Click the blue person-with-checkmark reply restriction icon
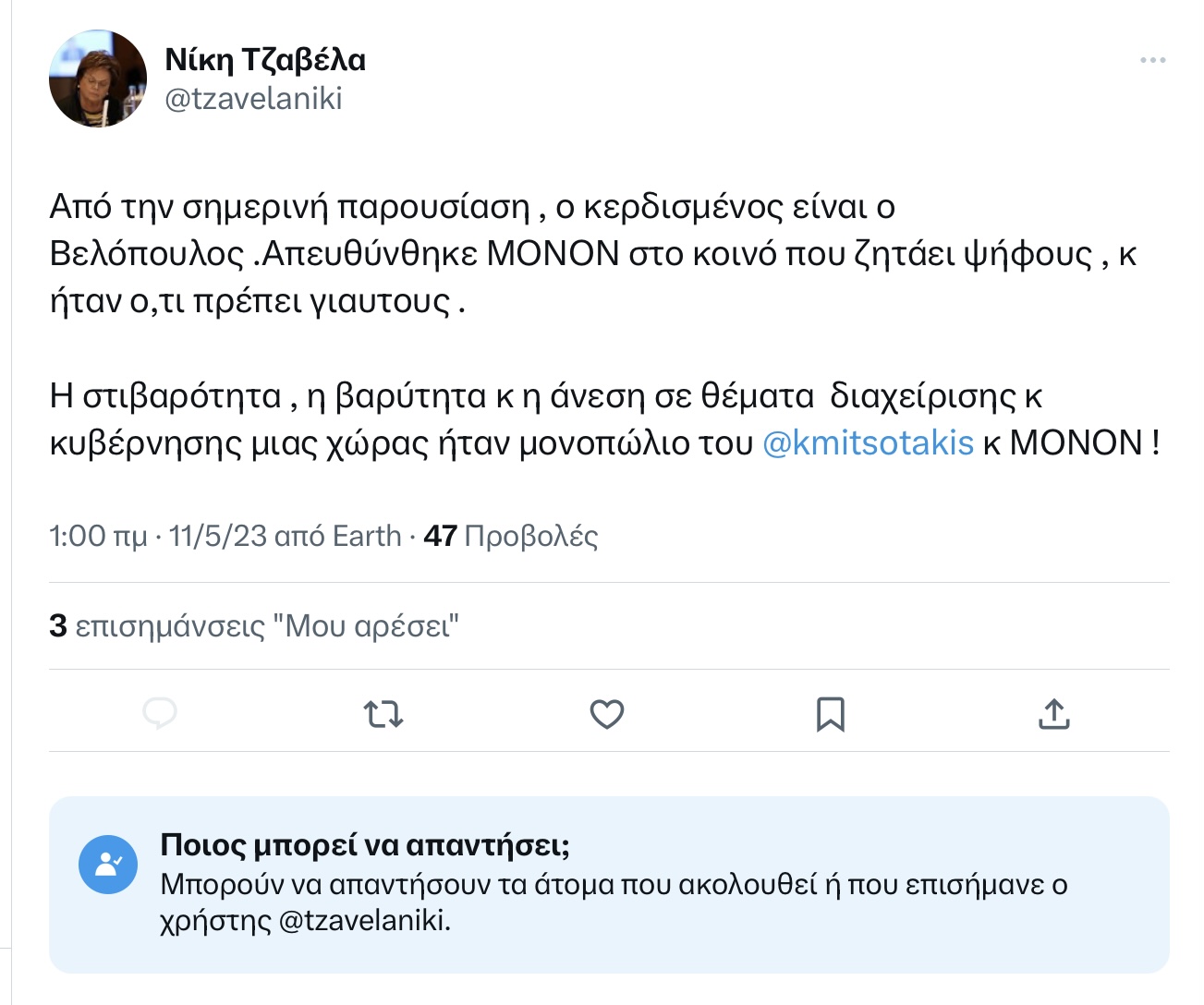This screenshot has height=1005, width=1204. (x=108, y=866)
